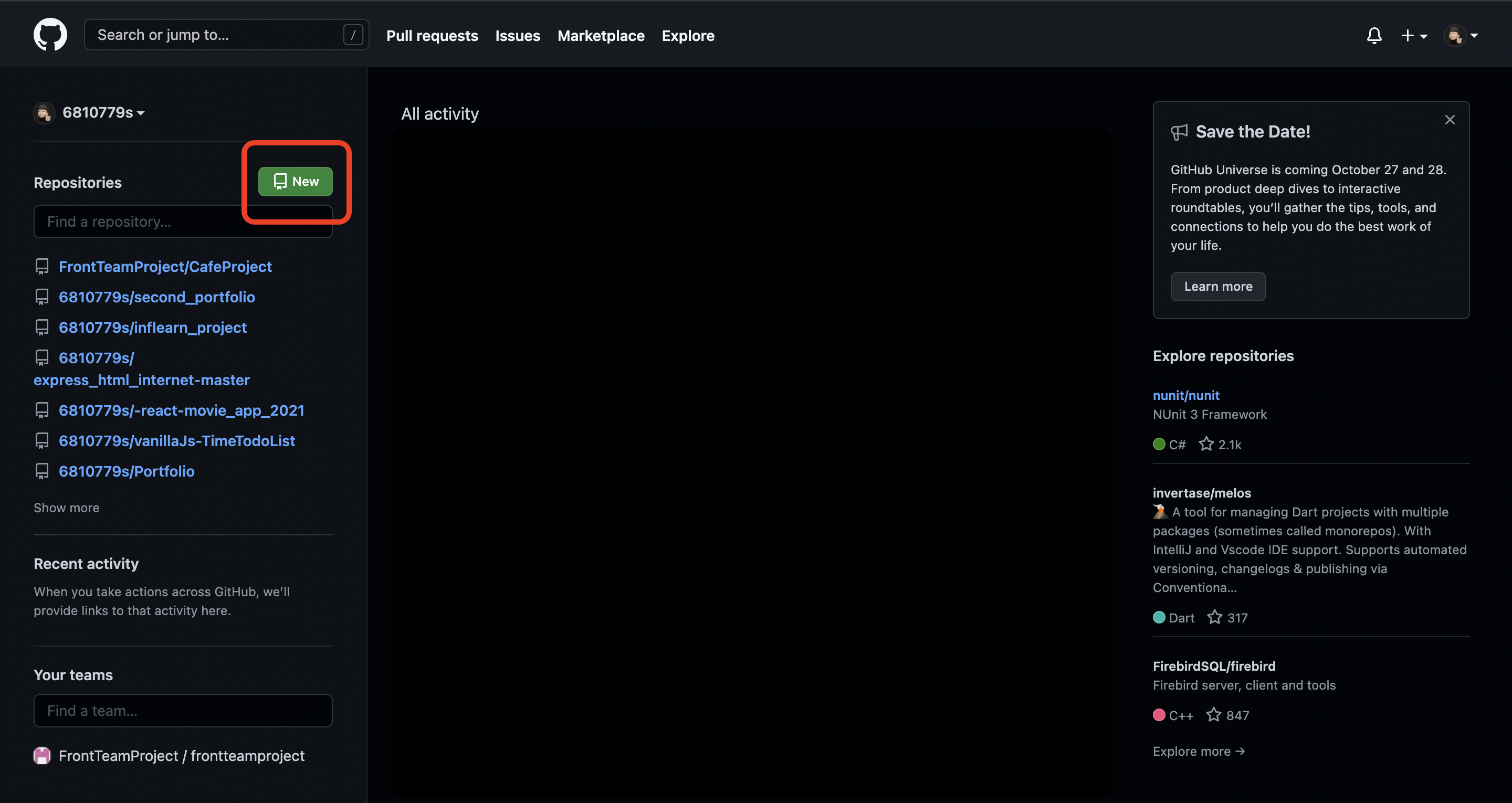Open the profile avatar dropdown menu

1461,36
